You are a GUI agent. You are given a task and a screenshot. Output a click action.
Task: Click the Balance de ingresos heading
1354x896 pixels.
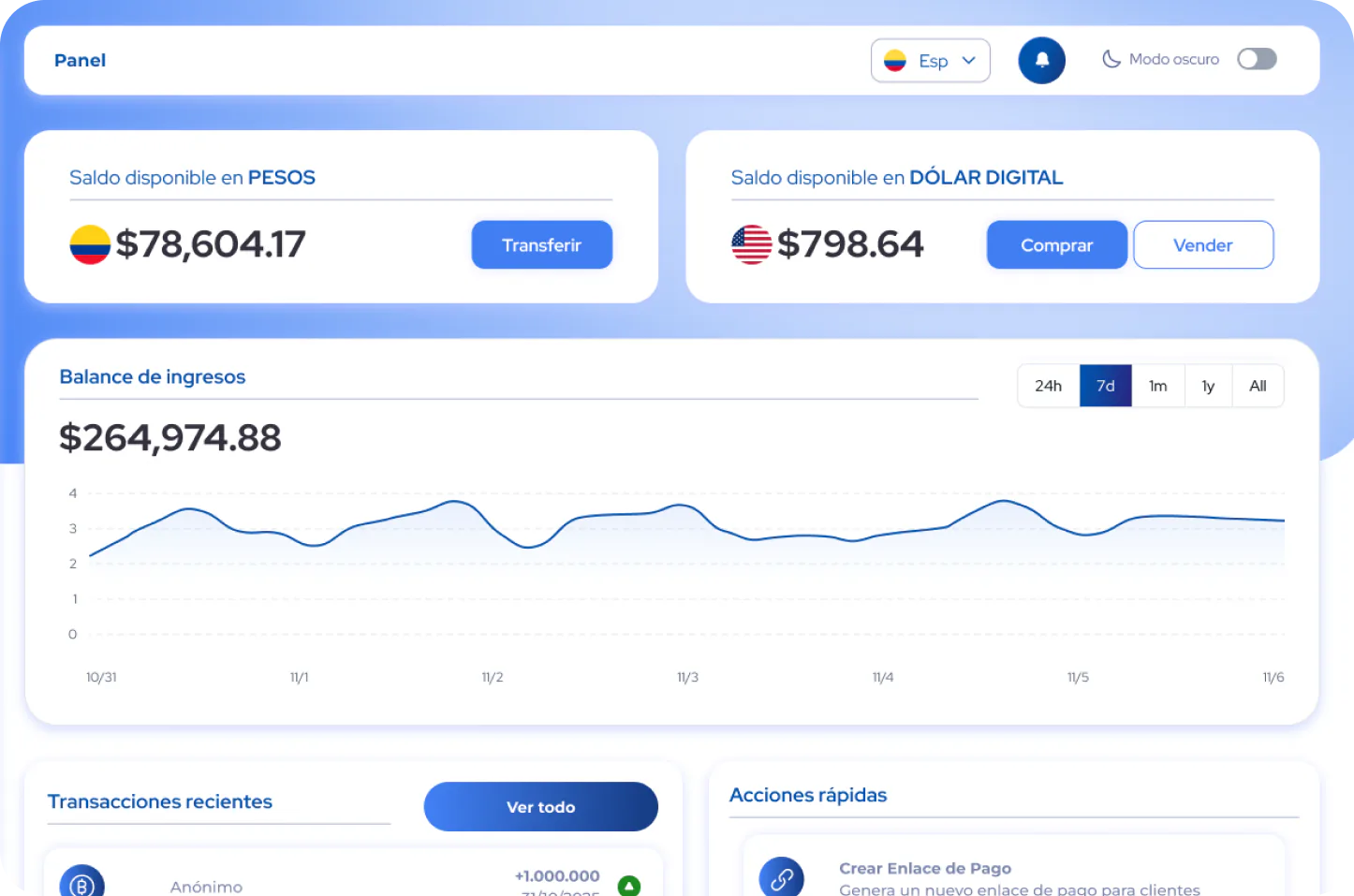tap(153, 376)
